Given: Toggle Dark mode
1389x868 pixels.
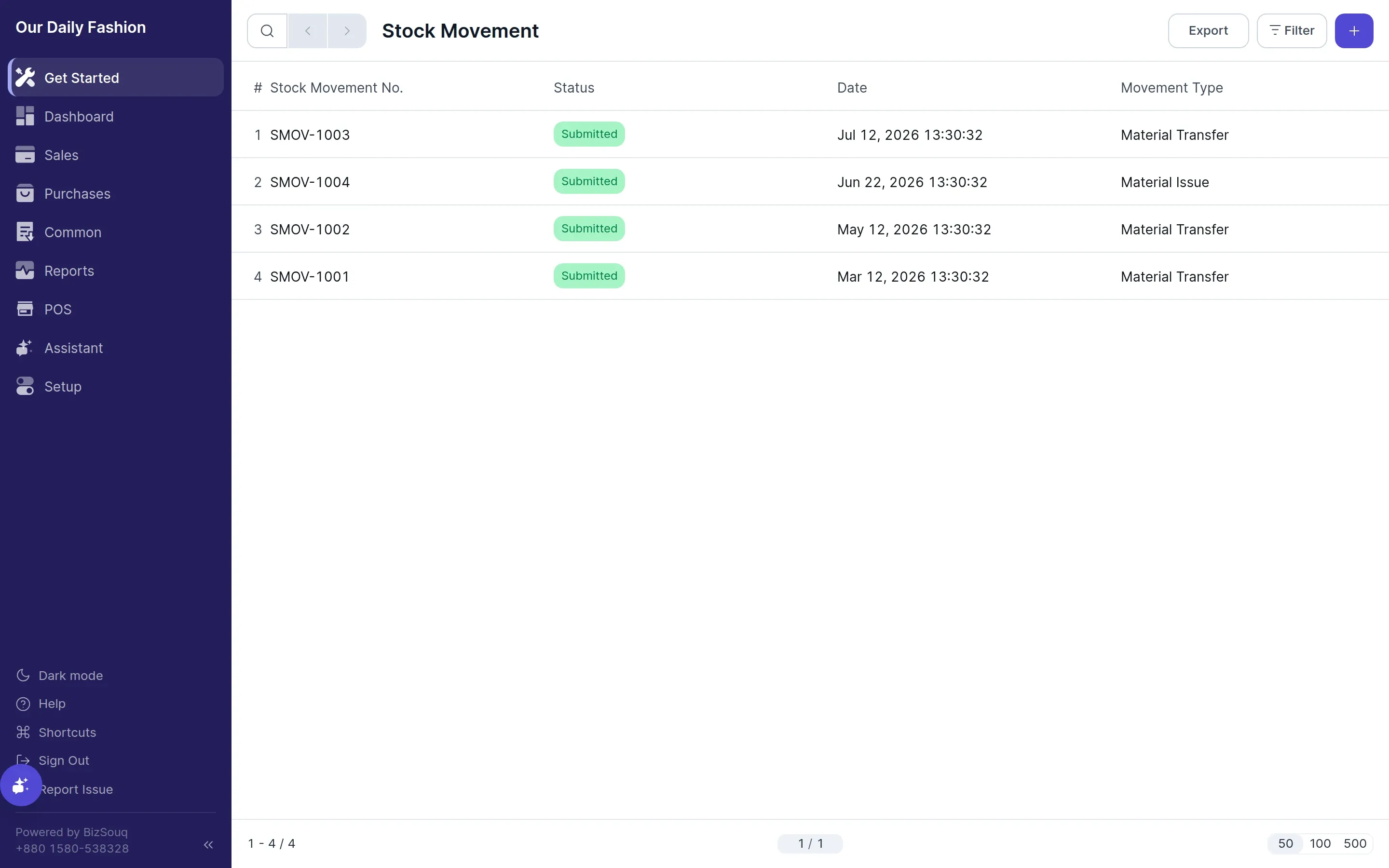Looking at the screenshot, I should click(60, 676).
